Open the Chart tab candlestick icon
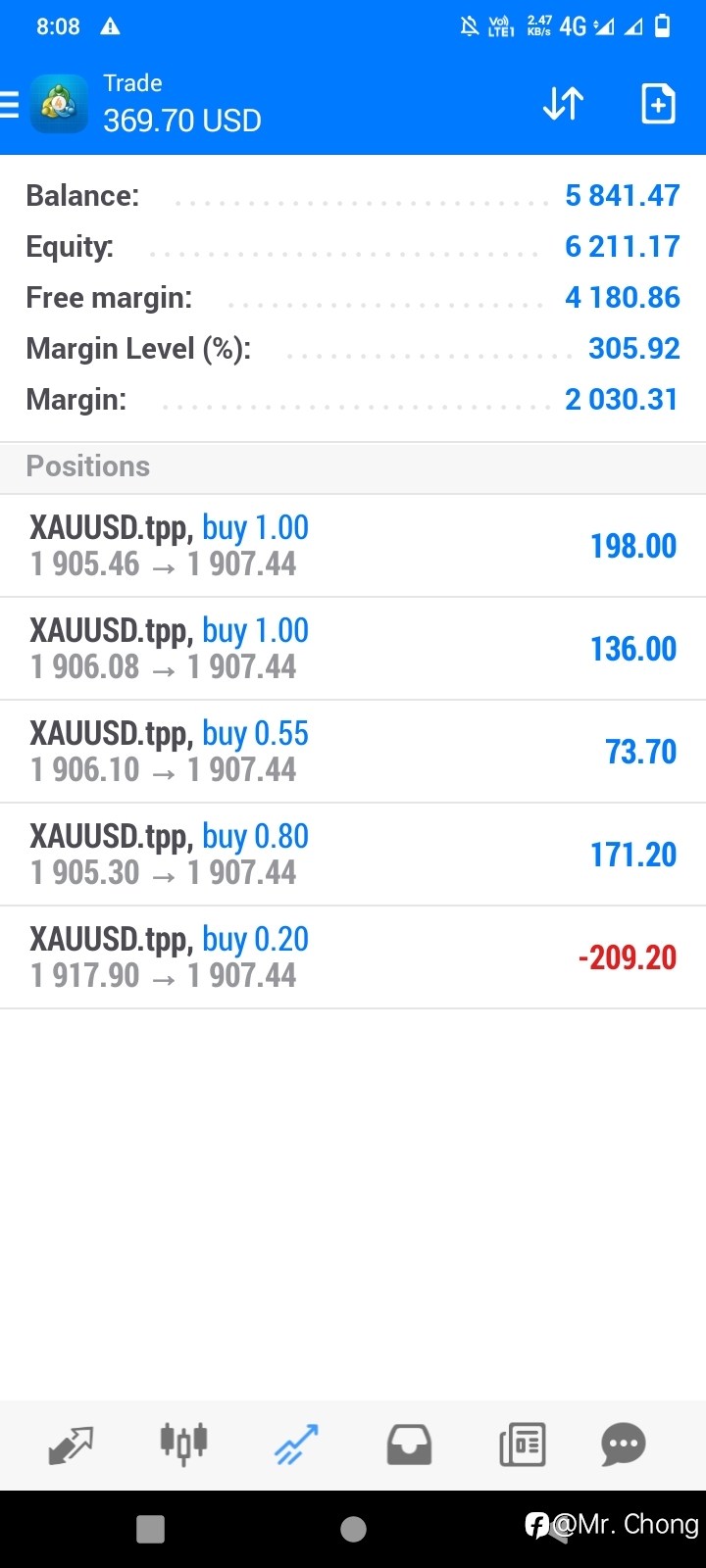 pyautogui.click(x=183, y=1443)
